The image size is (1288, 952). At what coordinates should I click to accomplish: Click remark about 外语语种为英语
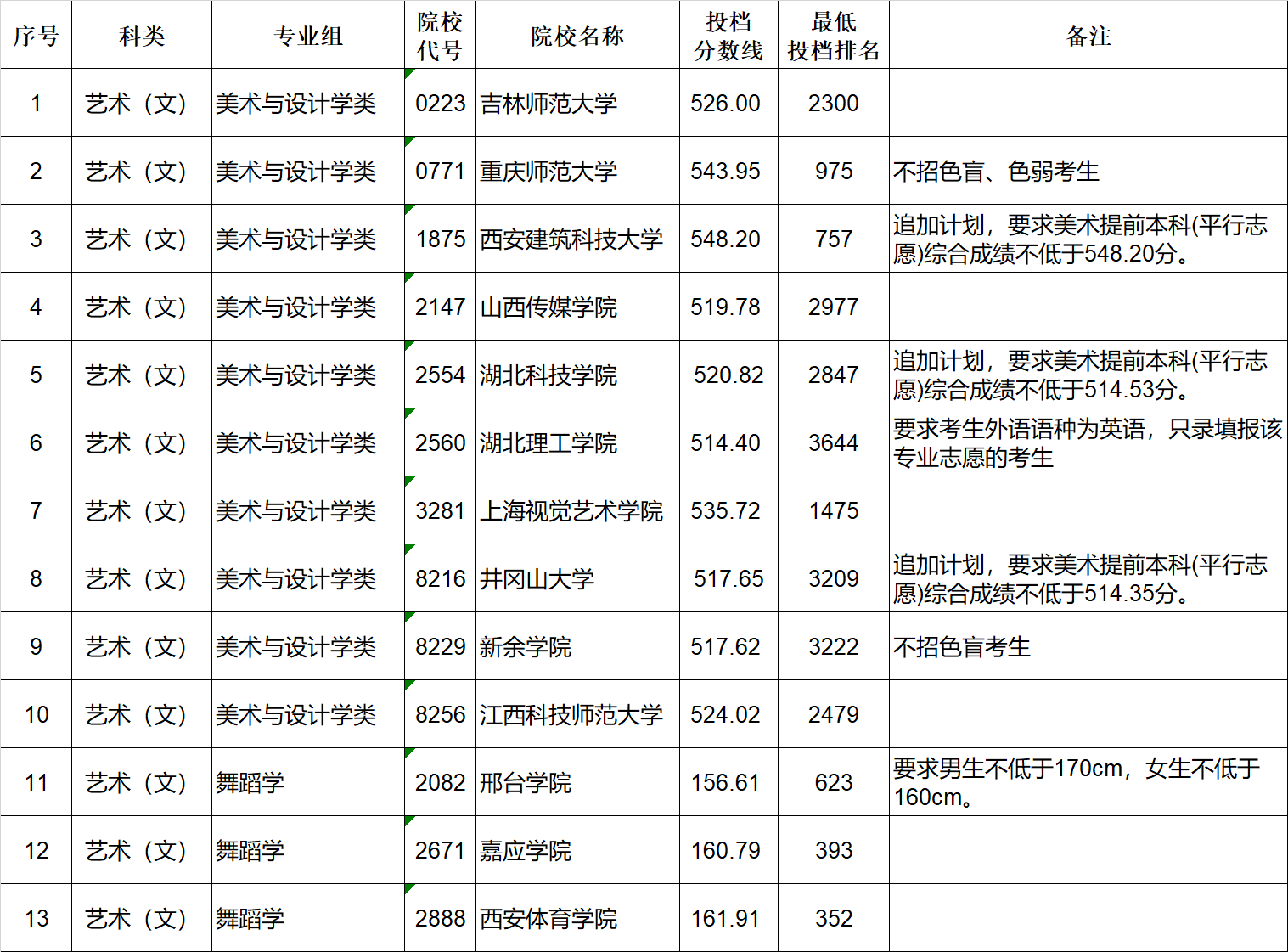point(1088,442)
